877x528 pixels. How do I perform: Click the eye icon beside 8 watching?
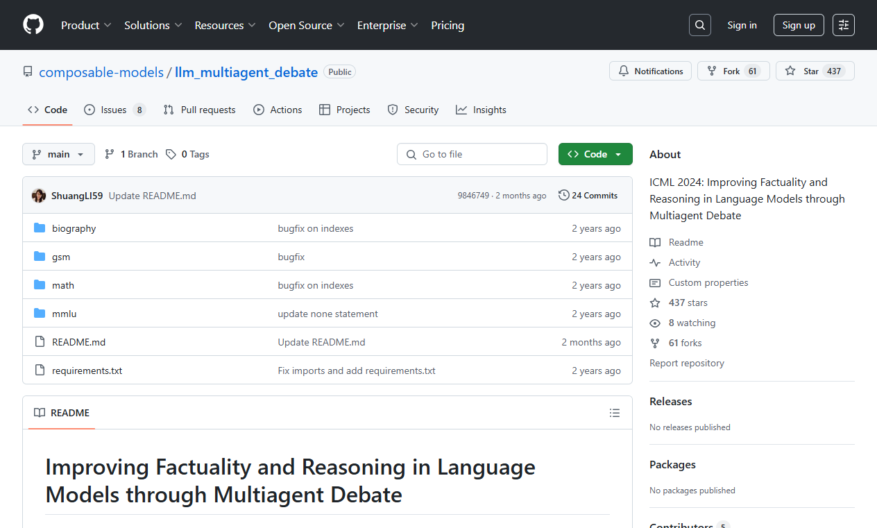pyautogui.click(x=655, y=323)
